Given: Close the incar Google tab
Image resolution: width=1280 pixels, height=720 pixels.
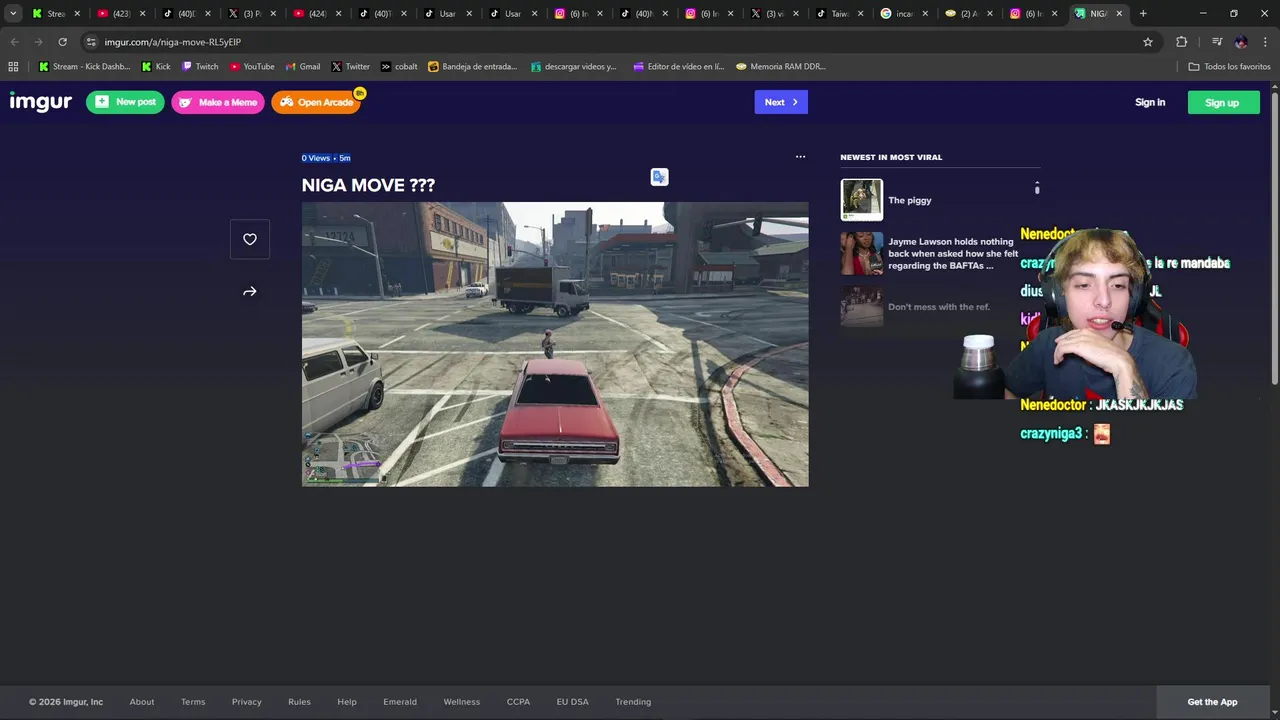Looking at the screenshot, I should 926,14.
